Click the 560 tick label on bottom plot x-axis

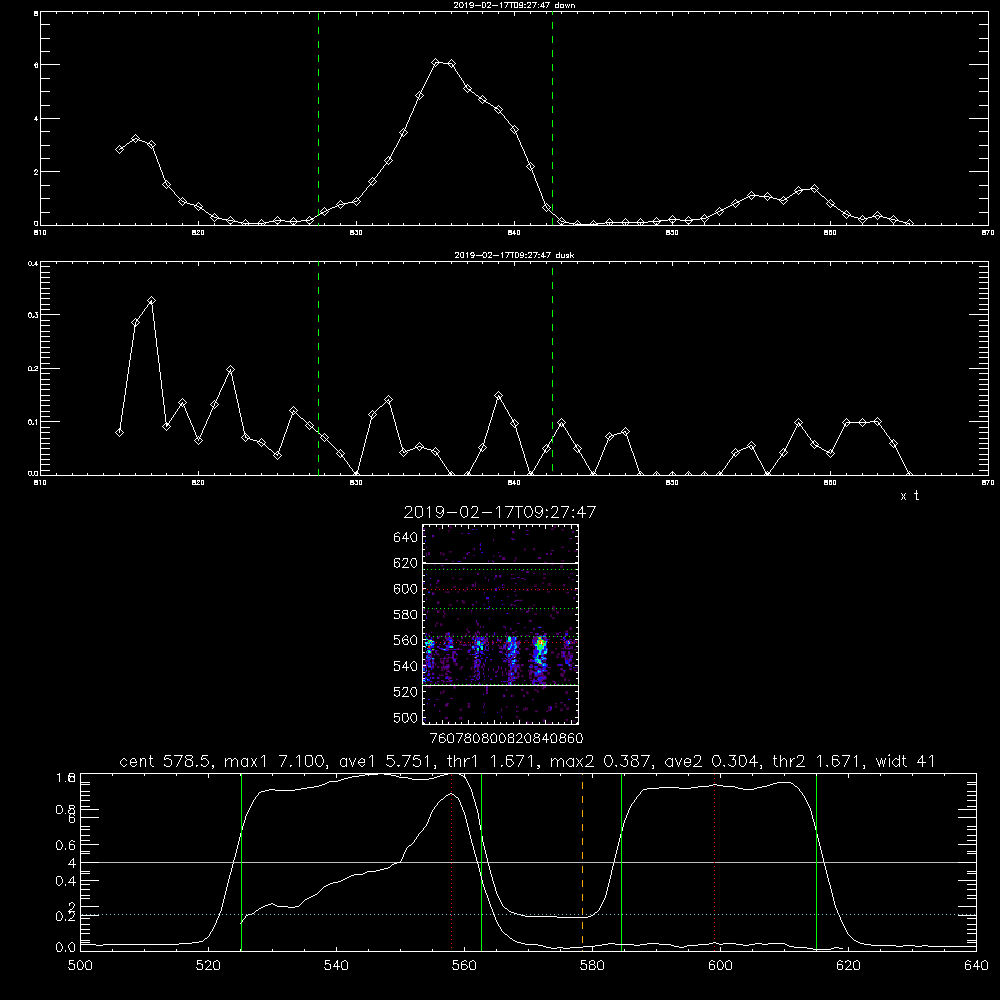pos(464,966)
